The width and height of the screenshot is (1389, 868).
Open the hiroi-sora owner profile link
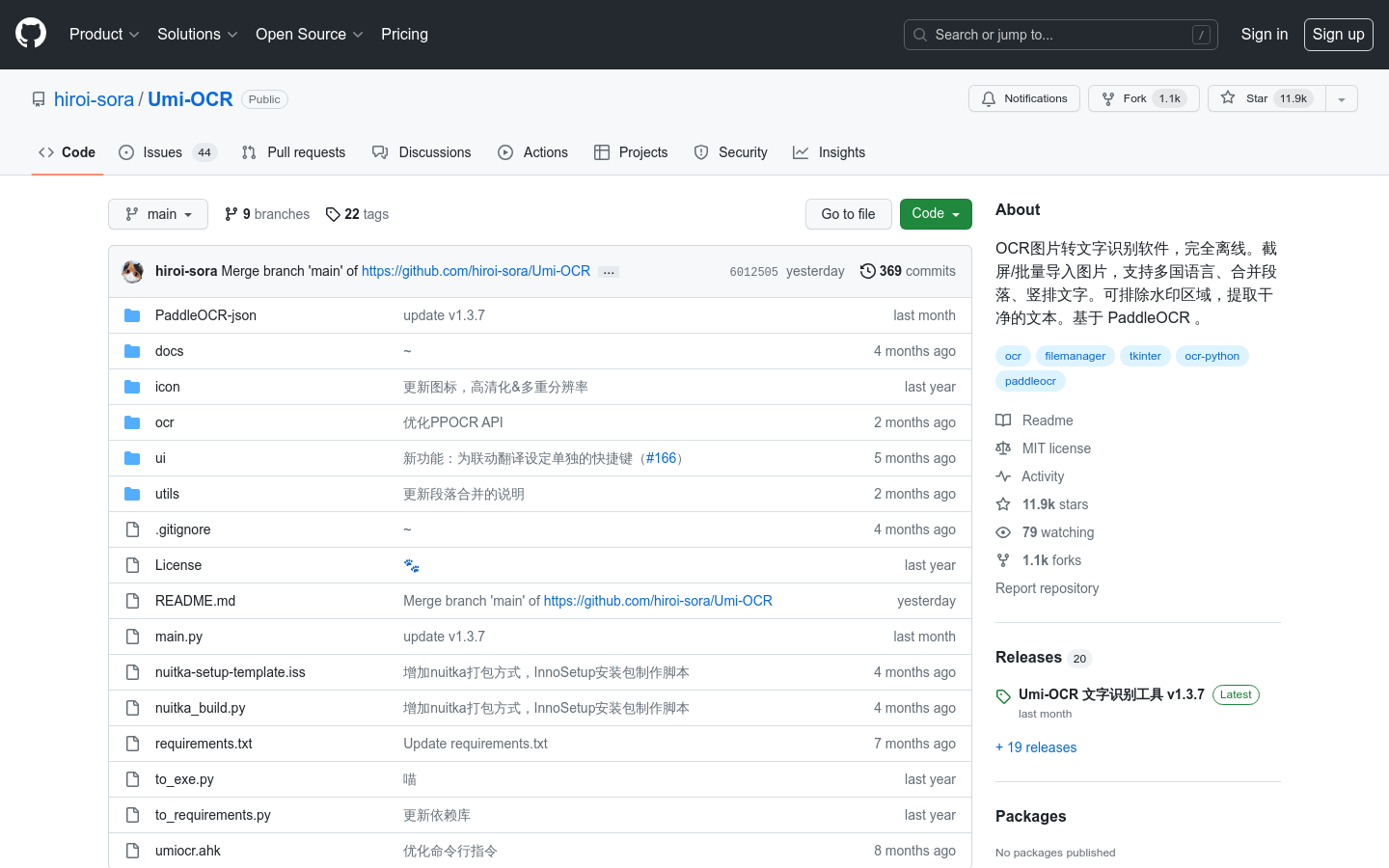click(x=94, y=99)
